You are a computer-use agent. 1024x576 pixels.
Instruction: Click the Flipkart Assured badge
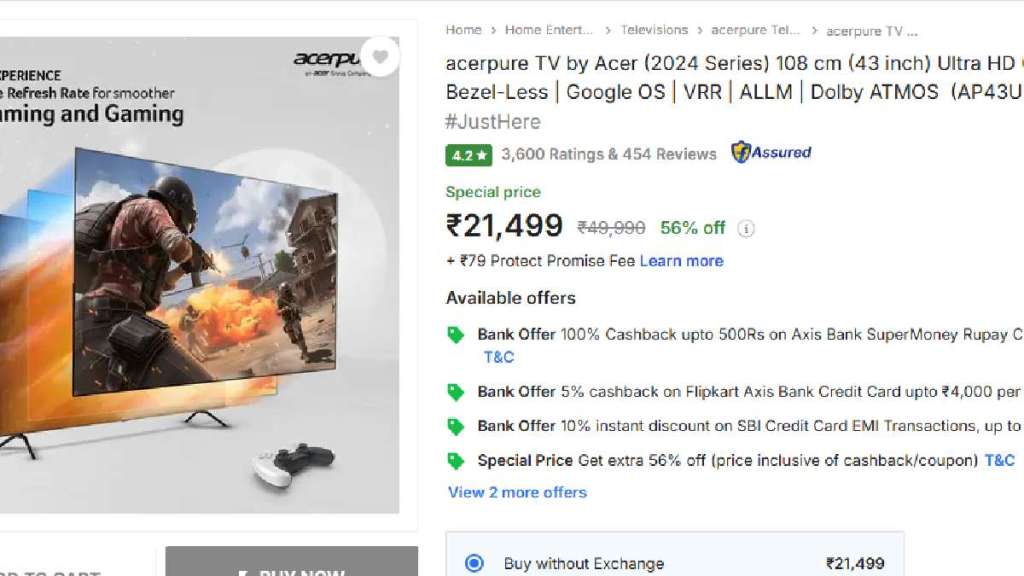(771, 153)
